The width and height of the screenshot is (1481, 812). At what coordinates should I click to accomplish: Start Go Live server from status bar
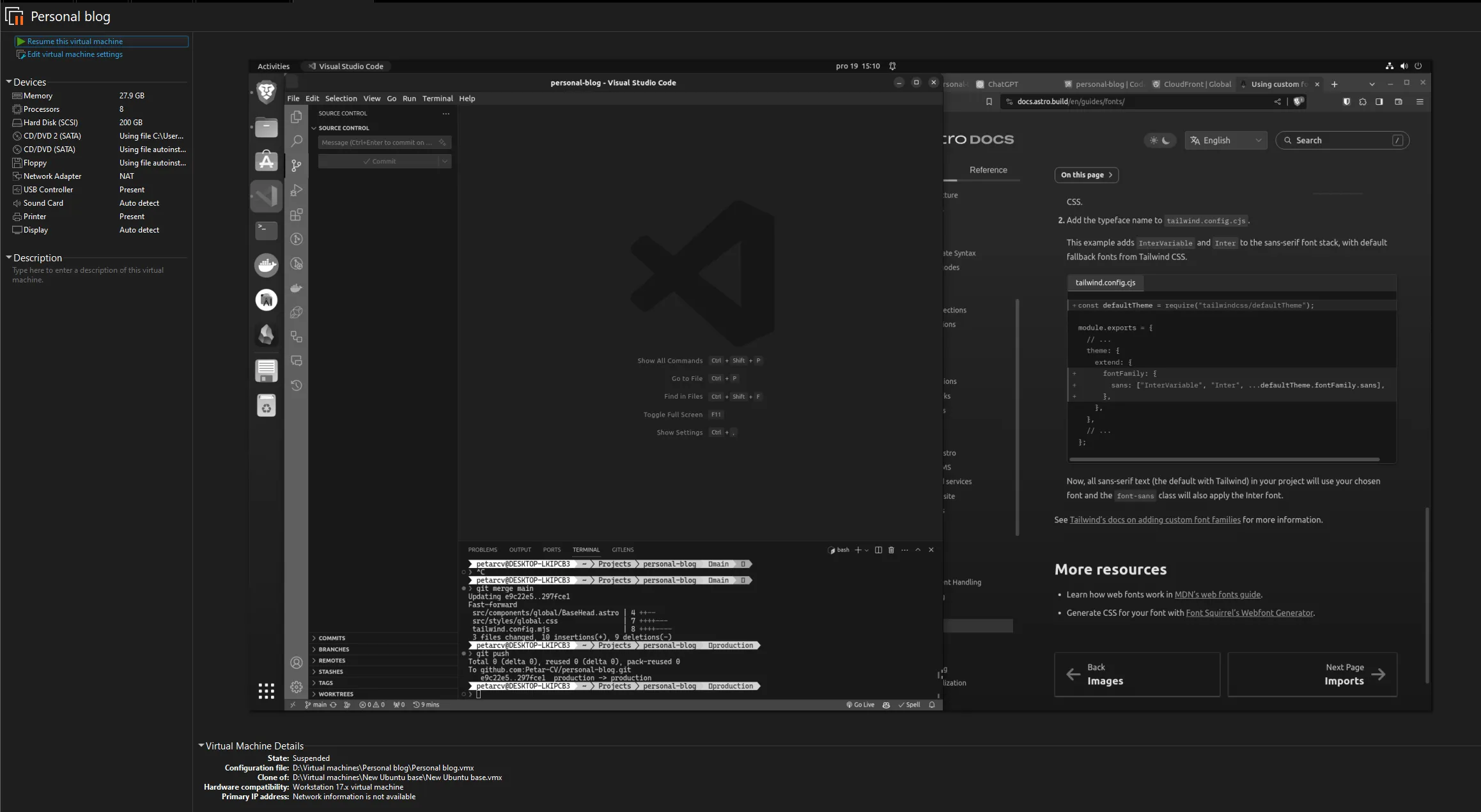pos(860,705)
